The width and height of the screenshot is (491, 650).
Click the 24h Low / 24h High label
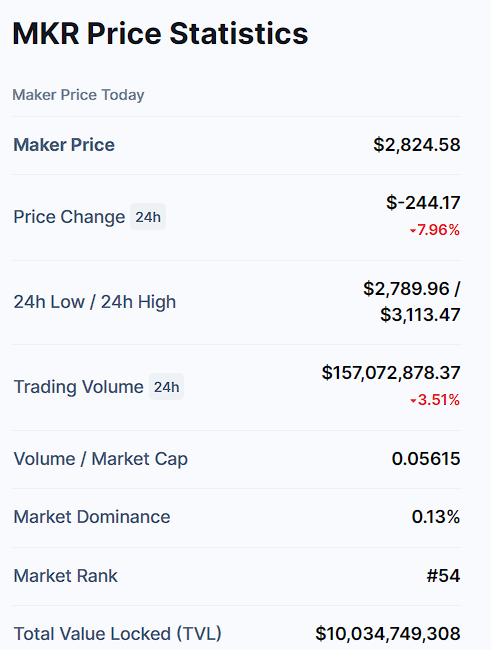click(95, 302)
